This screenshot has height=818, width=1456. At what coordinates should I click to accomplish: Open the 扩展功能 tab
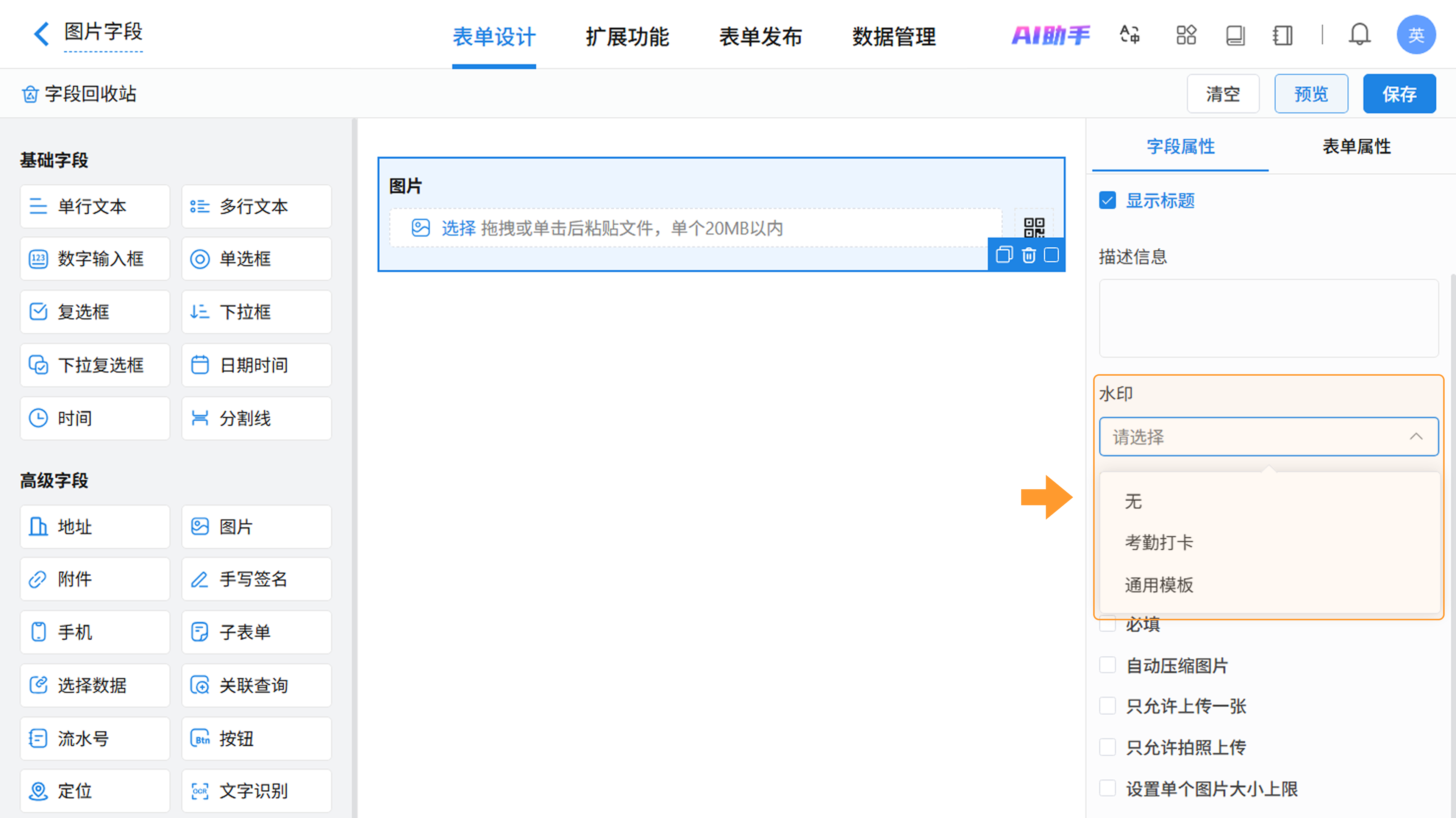627,37
